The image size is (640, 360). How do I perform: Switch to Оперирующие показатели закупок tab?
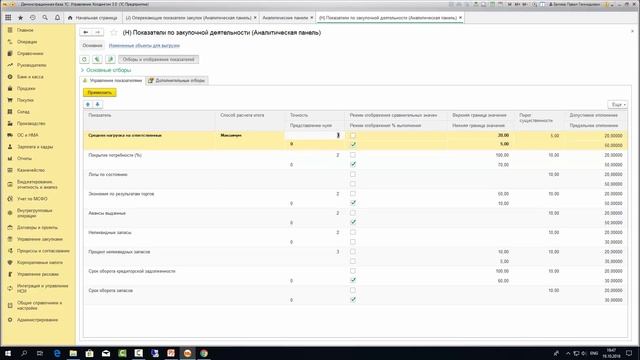click(x=189, y=18)
